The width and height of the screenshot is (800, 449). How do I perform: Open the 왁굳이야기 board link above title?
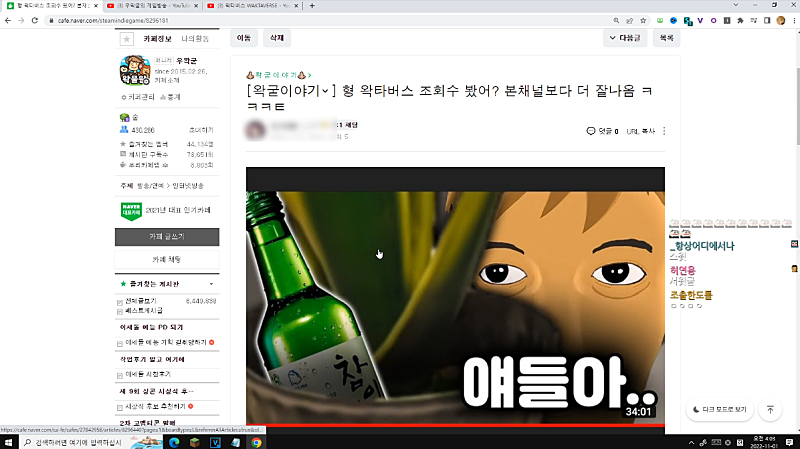[279, 75]
